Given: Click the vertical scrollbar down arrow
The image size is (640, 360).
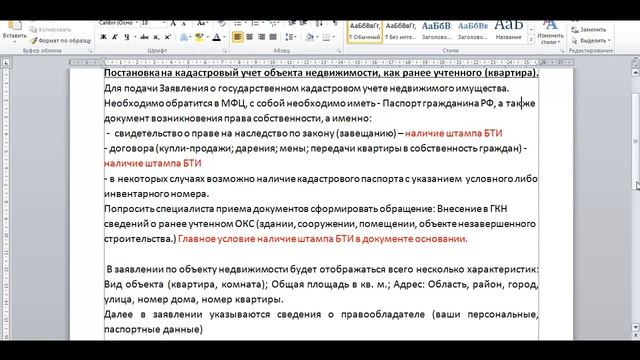Looking at the screenshot, I should [636, 327].
